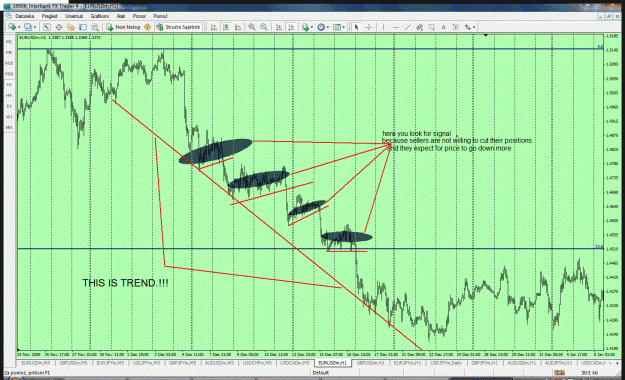Switch chart to candlesticks
Screen dimensions: 625x380
click(226, 27)
